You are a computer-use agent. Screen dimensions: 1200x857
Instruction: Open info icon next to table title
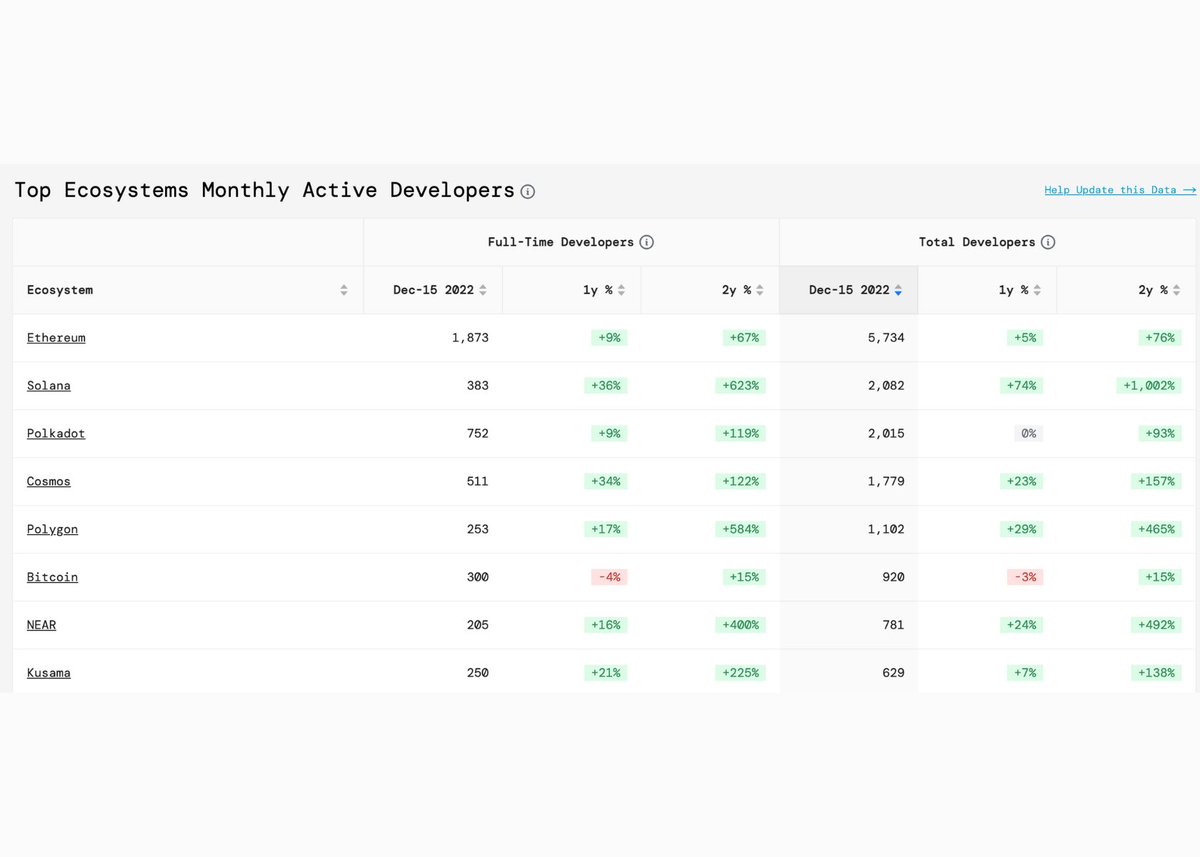(x=528, y=191)
